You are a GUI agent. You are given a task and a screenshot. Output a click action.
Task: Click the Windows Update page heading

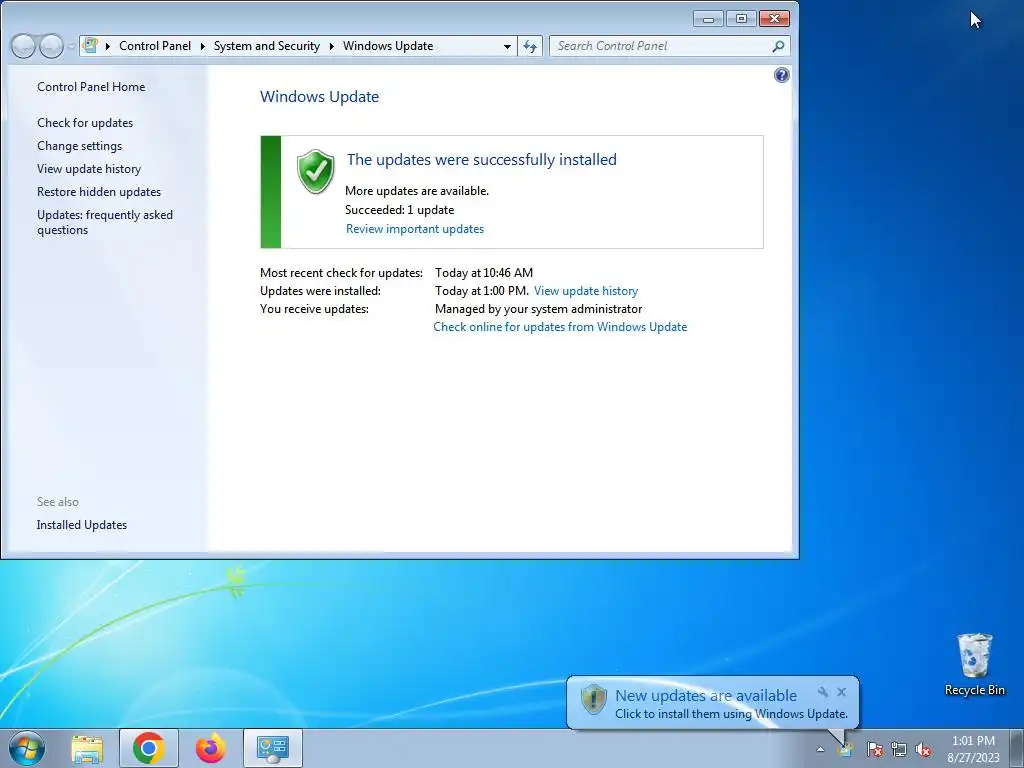[x=319, y=97]
